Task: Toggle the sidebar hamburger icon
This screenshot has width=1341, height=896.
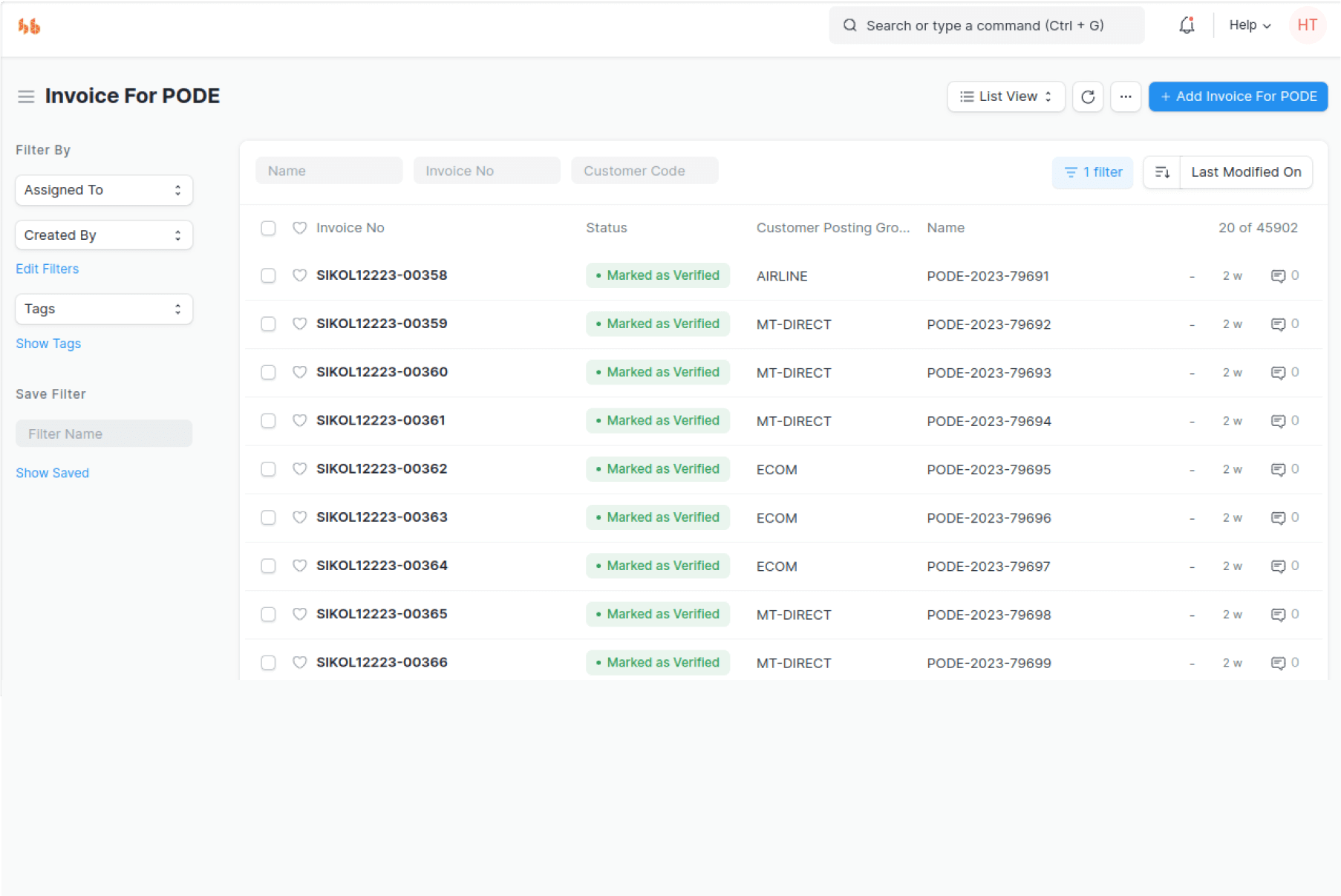Action: [26, 97]
